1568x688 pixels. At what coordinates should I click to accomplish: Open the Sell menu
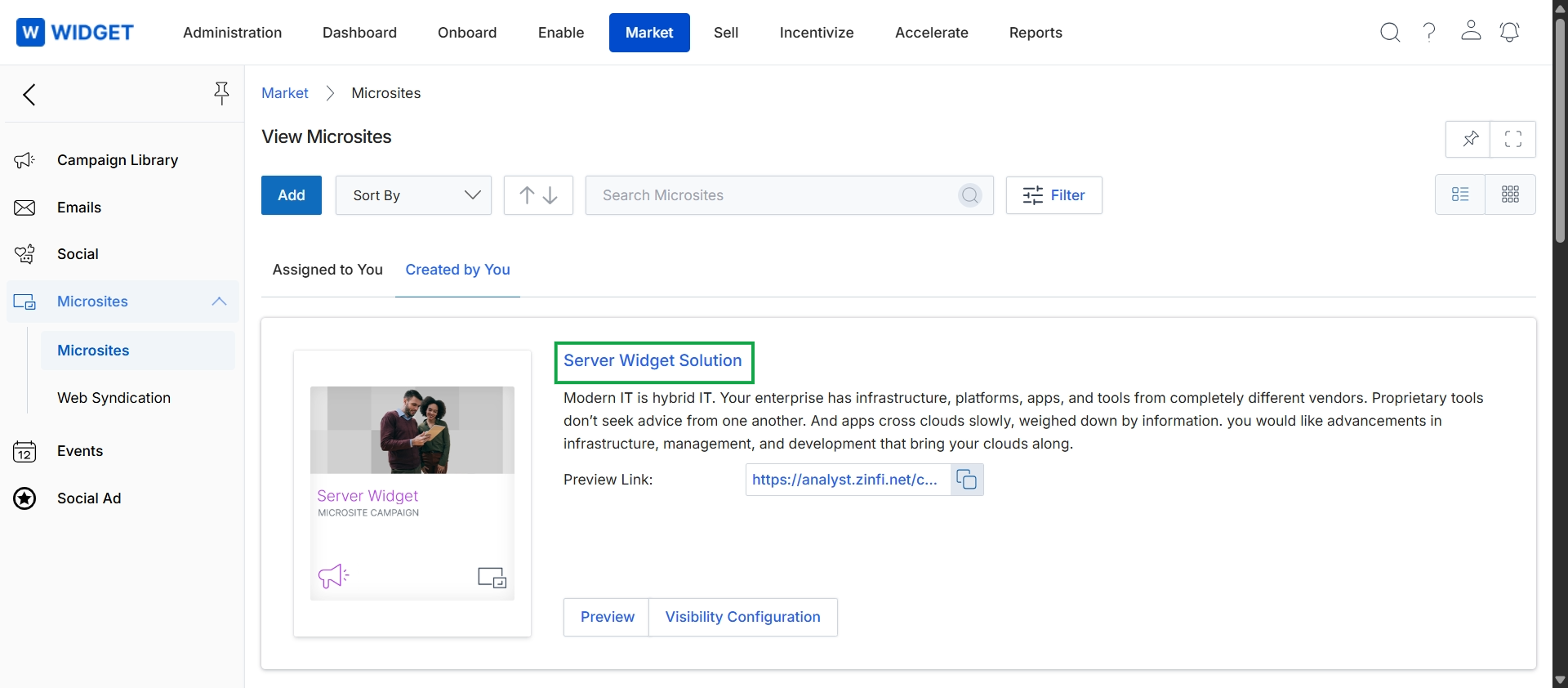pyautogui.click(x=726, y=33)
